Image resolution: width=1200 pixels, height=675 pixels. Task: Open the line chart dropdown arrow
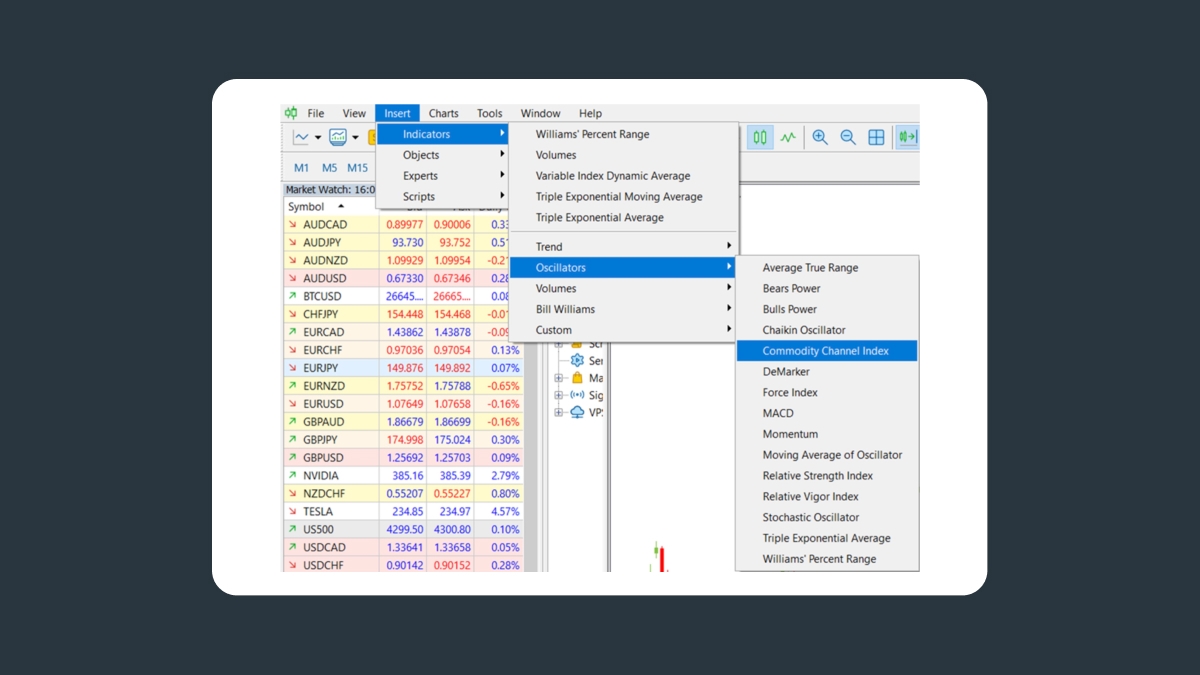[x=318, y=138]
